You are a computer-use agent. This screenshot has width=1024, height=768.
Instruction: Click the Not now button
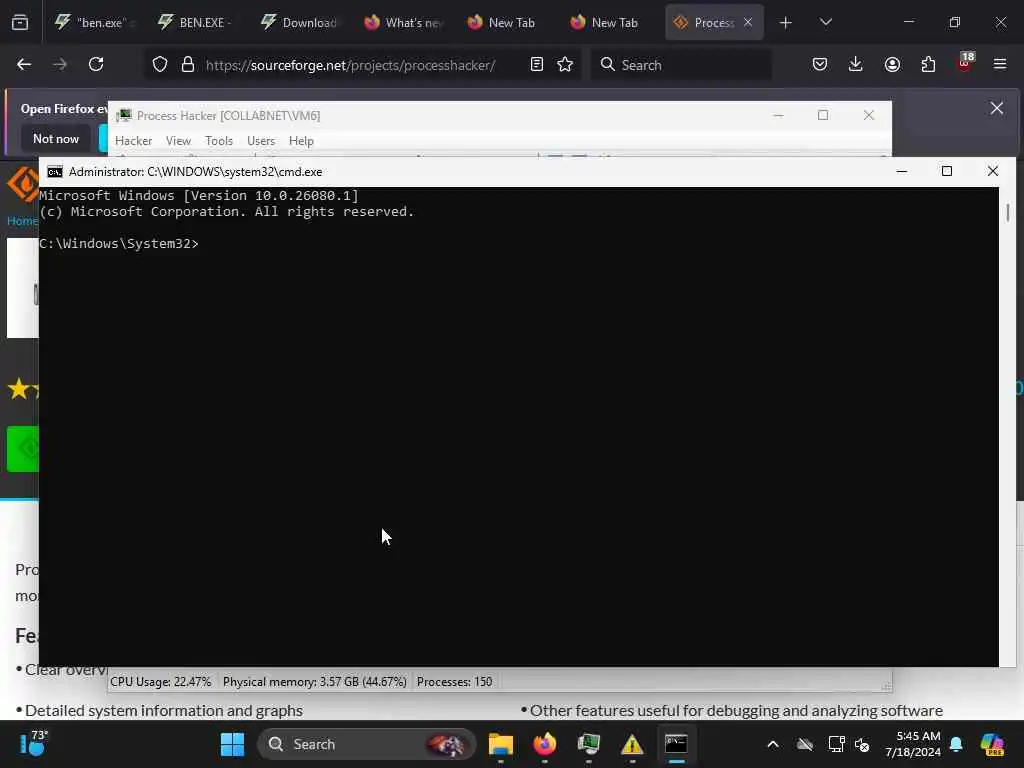point(56,138)
